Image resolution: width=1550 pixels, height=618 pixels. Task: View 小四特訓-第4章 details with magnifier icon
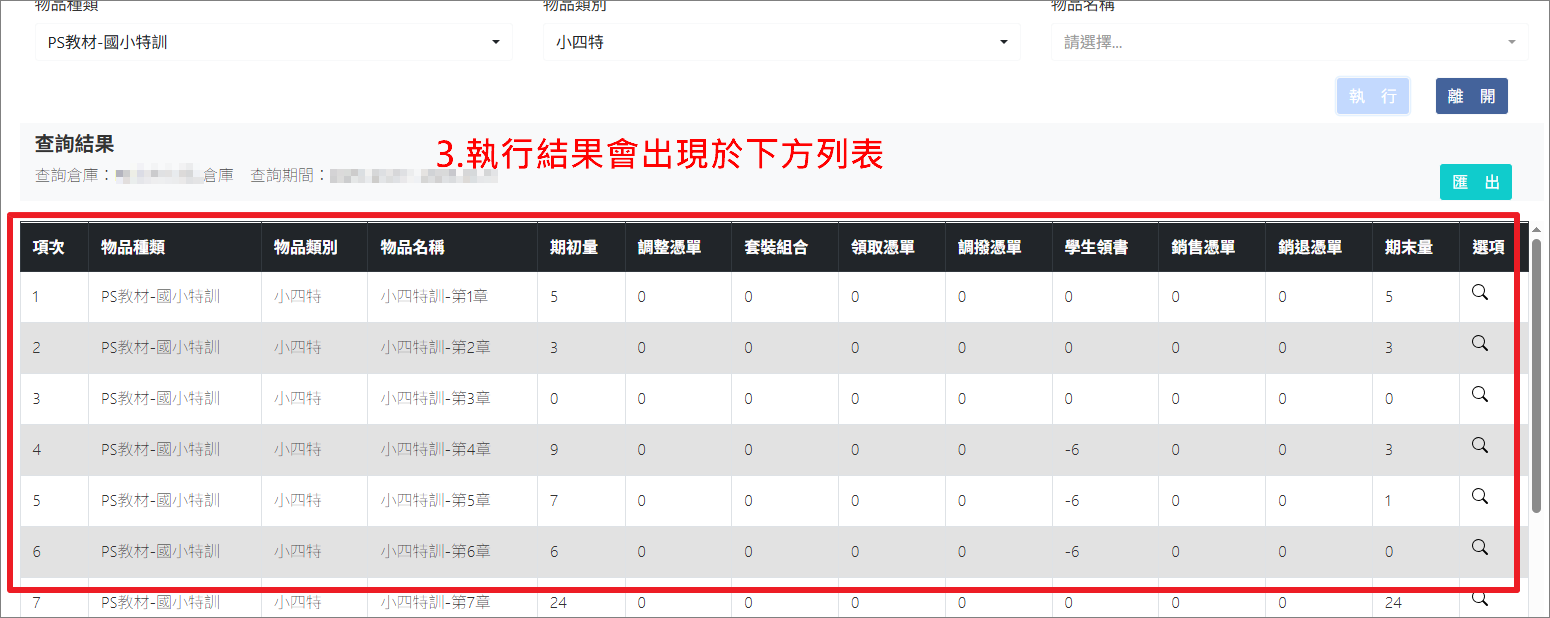pyautogui.click(x=1480, y=446)
